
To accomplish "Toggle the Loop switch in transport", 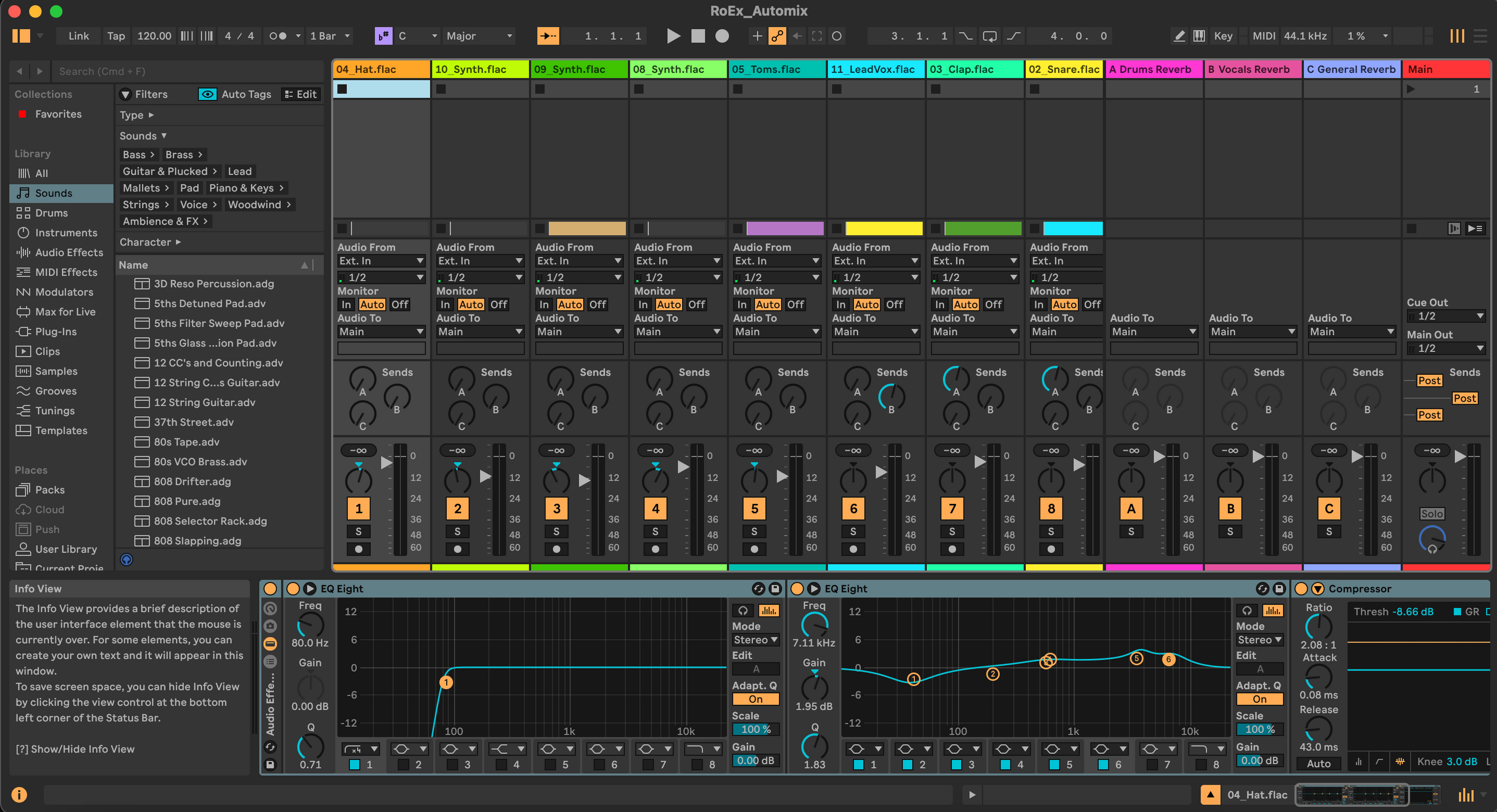I will point(989,36).
